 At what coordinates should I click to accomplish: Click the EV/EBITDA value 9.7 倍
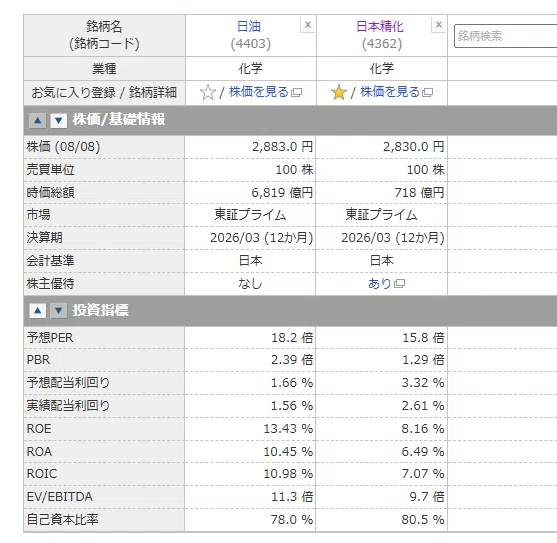427,496
